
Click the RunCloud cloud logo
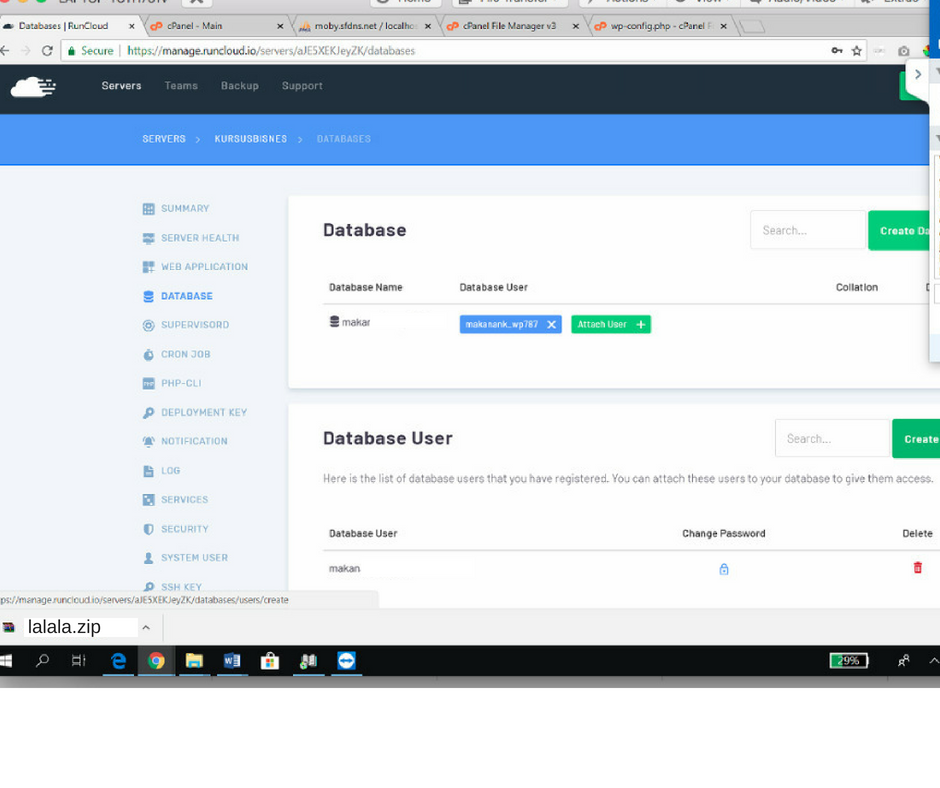click(33, 87)
